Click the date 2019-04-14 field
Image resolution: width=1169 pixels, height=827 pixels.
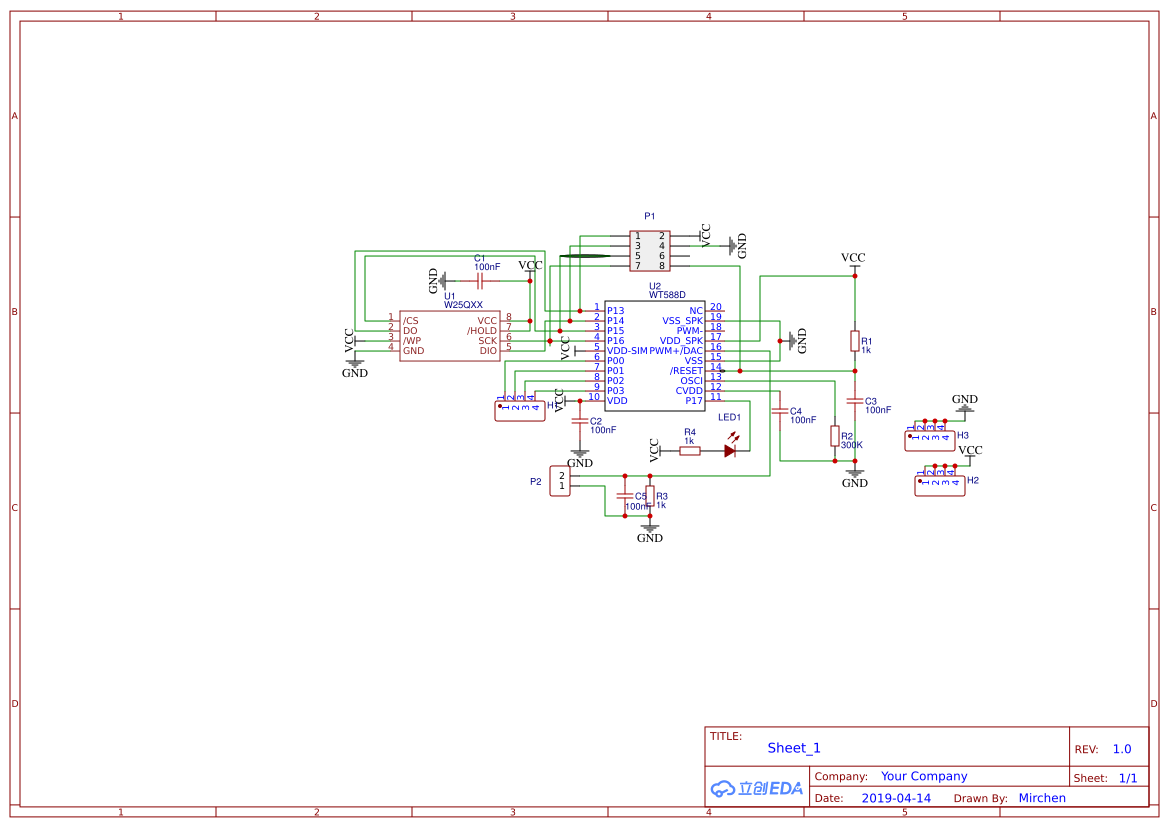896,798
